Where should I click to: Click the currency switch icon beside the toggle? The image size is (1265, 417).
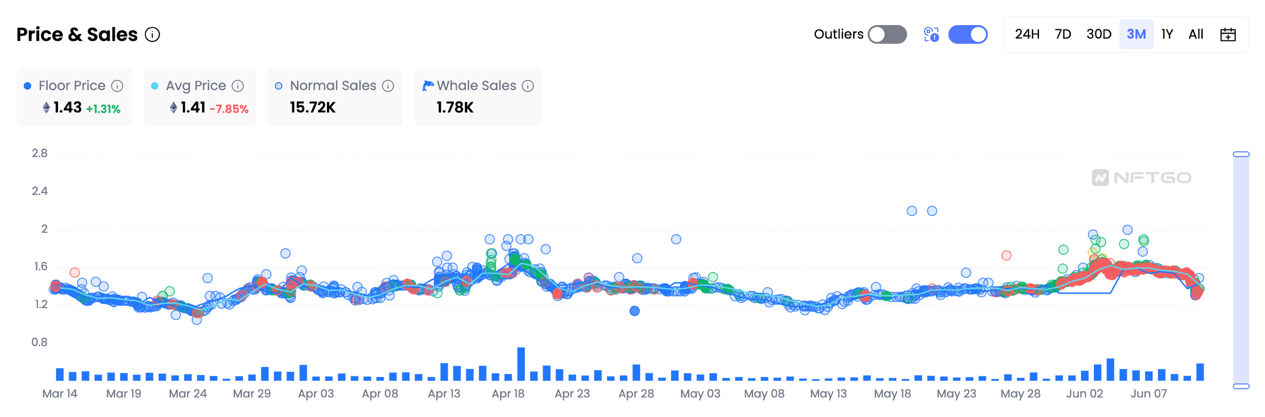click(931, 34)
